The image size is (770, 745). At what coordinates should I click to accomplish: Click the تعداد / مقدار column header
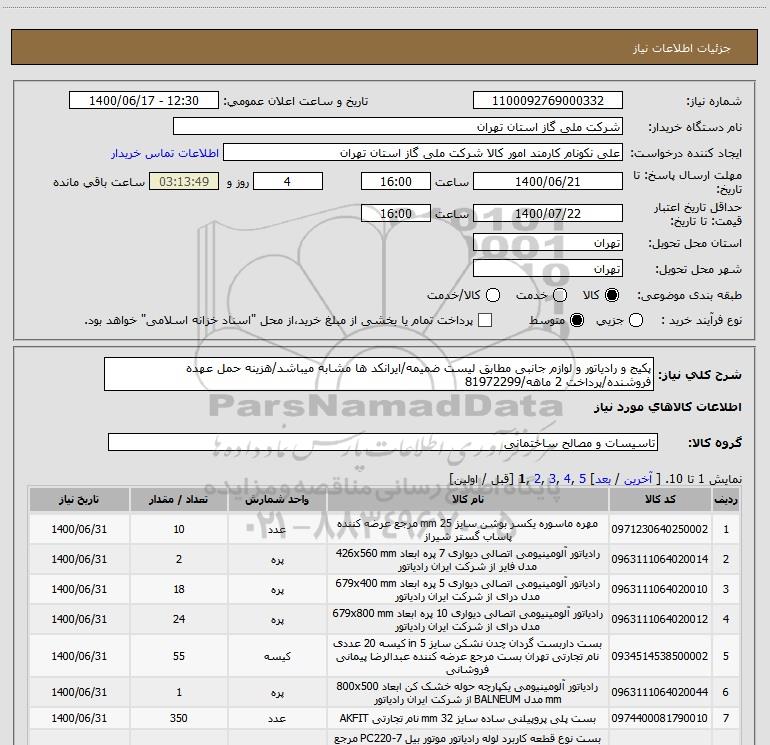coord(178,499)
